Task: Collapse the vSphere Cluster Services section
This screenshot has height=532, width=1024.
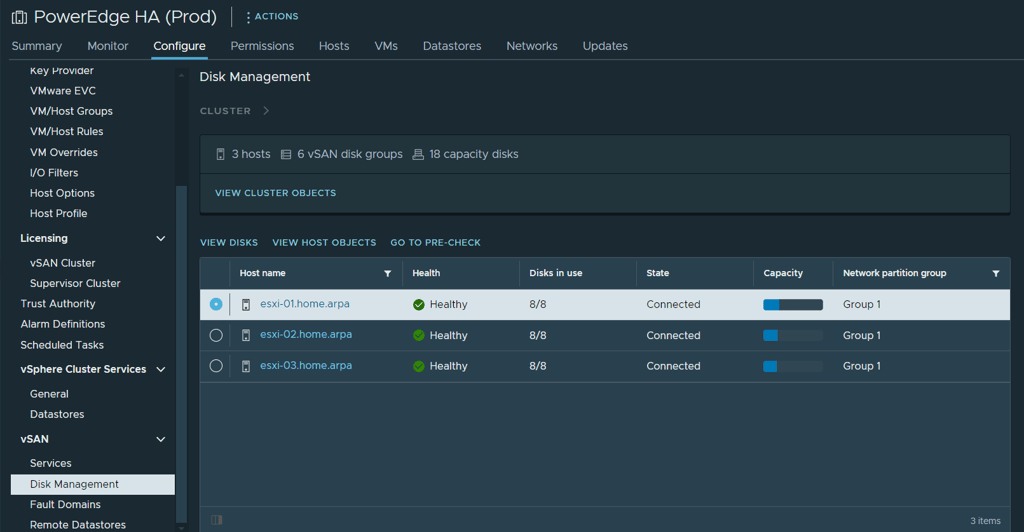Action: pos(161,369)
